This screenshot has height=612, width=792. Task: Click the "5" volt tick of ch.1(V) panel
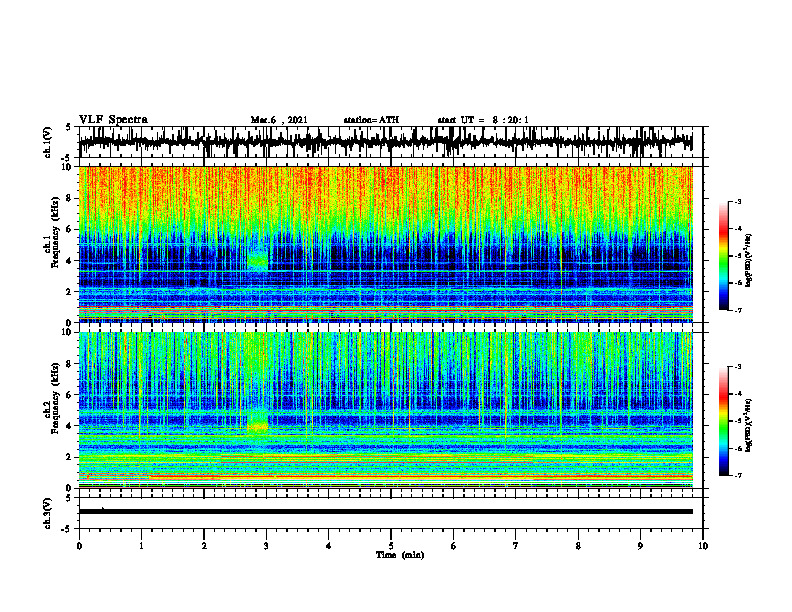pyautogui.click(x=69, y=127)
